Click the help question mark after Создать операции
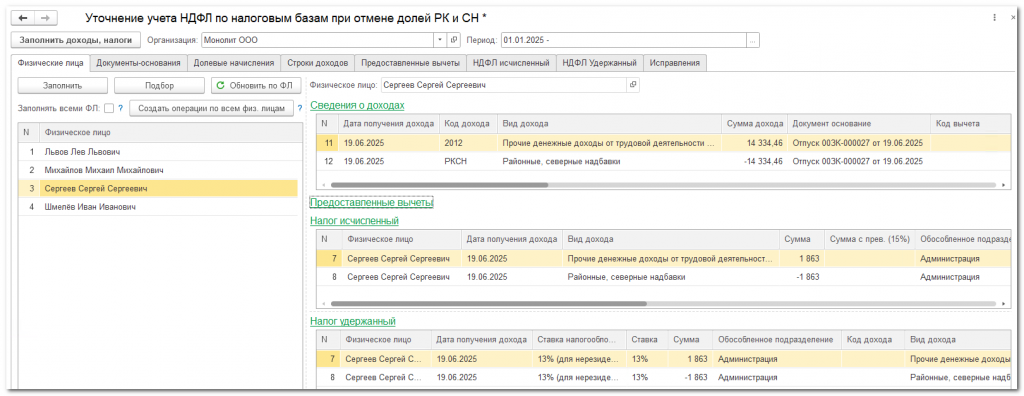The width and height of the screenshot is (1024, 396). coord(300,108)
